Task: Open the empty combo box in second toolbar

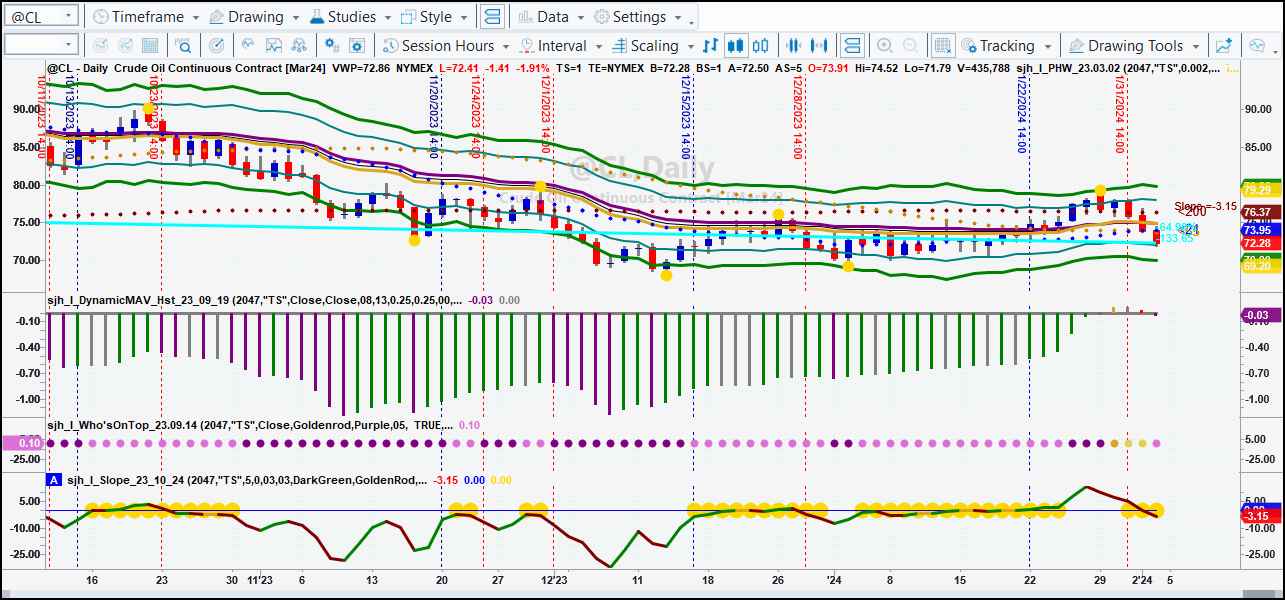Action: click(x=41, y=45)
